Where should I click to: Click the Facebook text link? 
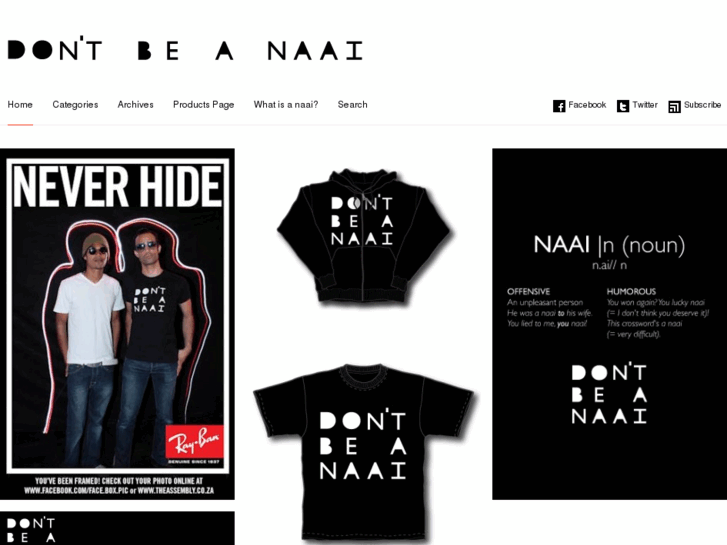click(x=587, y=105)
